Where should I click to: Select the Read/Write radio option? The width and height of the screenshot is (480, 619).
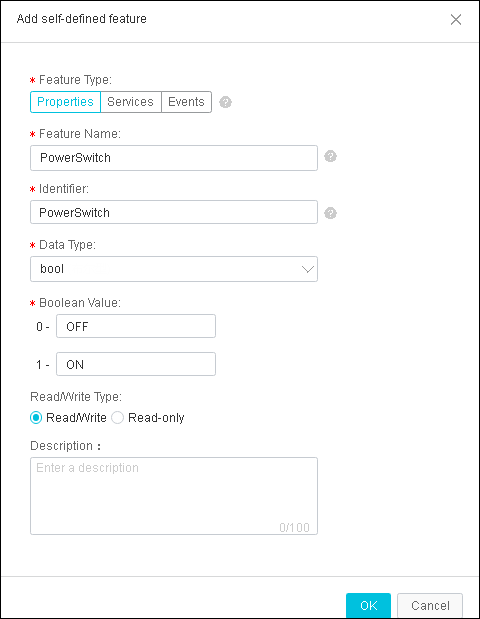click(x=36, y=418)
